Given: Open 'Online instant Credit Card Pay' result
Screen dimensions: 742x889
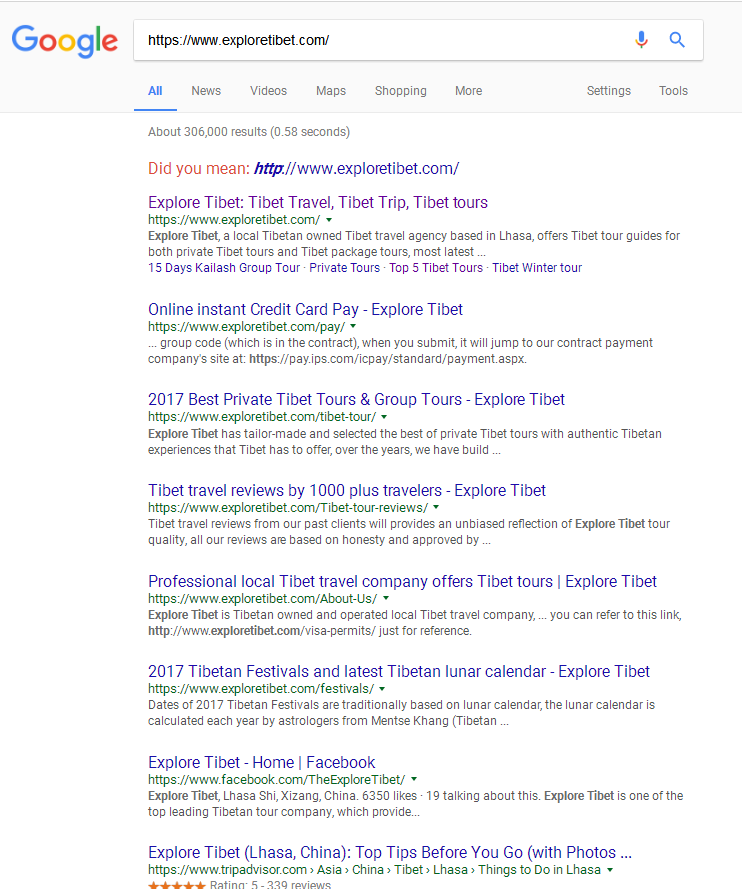Looking at the screenshot, I should click(x=305, y=310).
